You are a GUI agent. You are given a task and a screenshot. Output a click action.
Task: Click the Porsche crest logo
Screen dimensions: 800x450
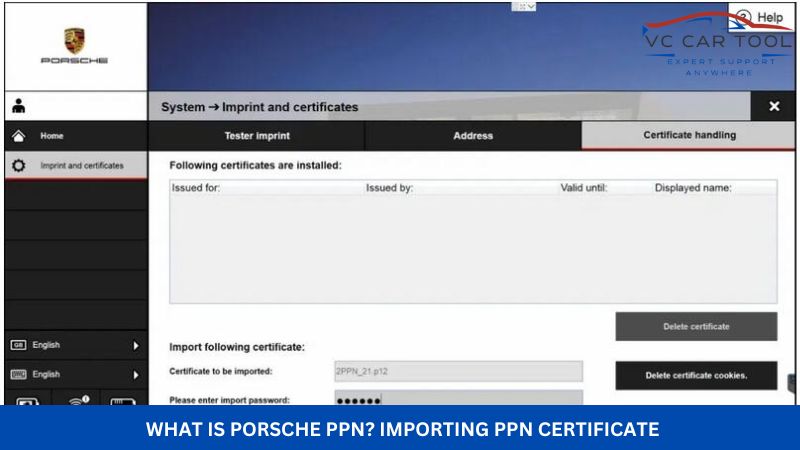(74, 41)
